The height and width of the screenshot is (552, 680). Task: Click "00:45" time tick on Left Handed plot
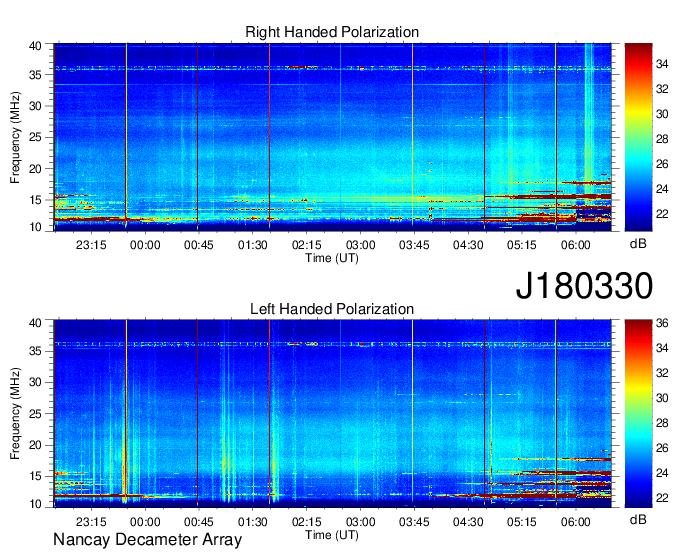pos(199,522)
